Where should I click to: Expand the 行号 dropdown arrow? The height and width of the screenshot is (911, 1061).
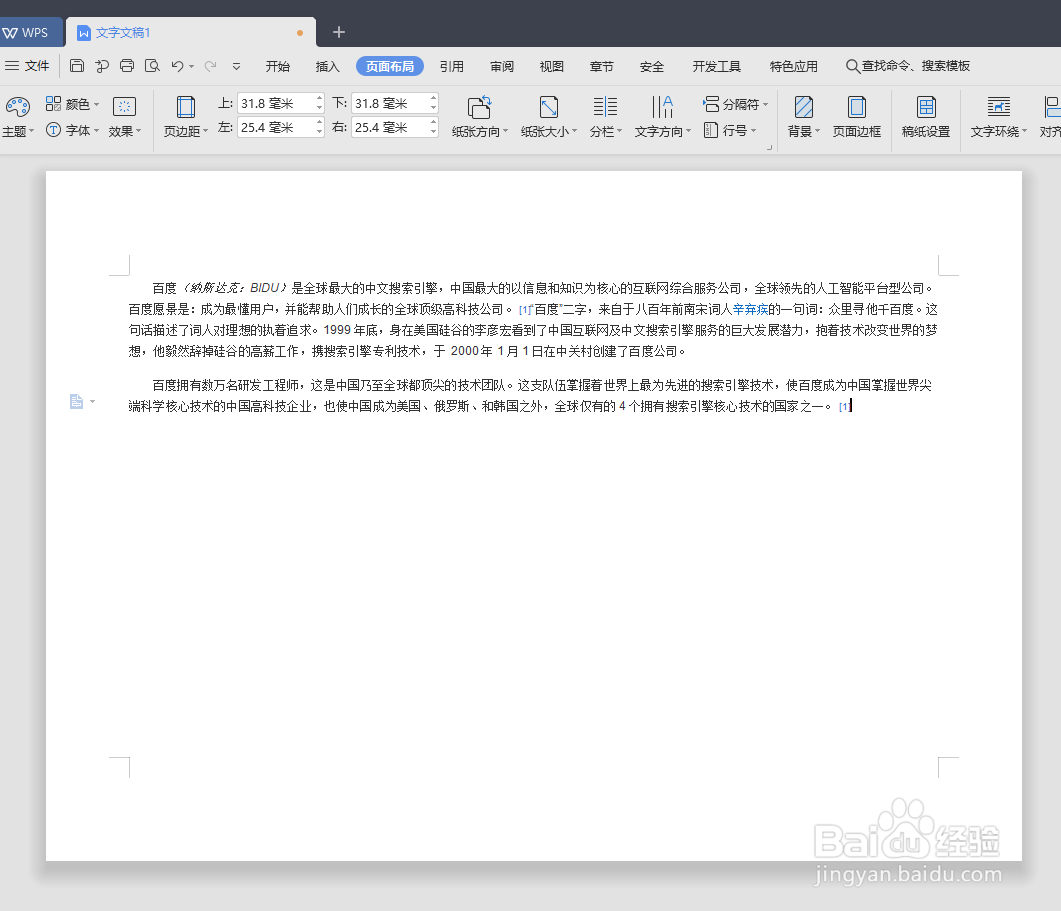tap(753, 130)
